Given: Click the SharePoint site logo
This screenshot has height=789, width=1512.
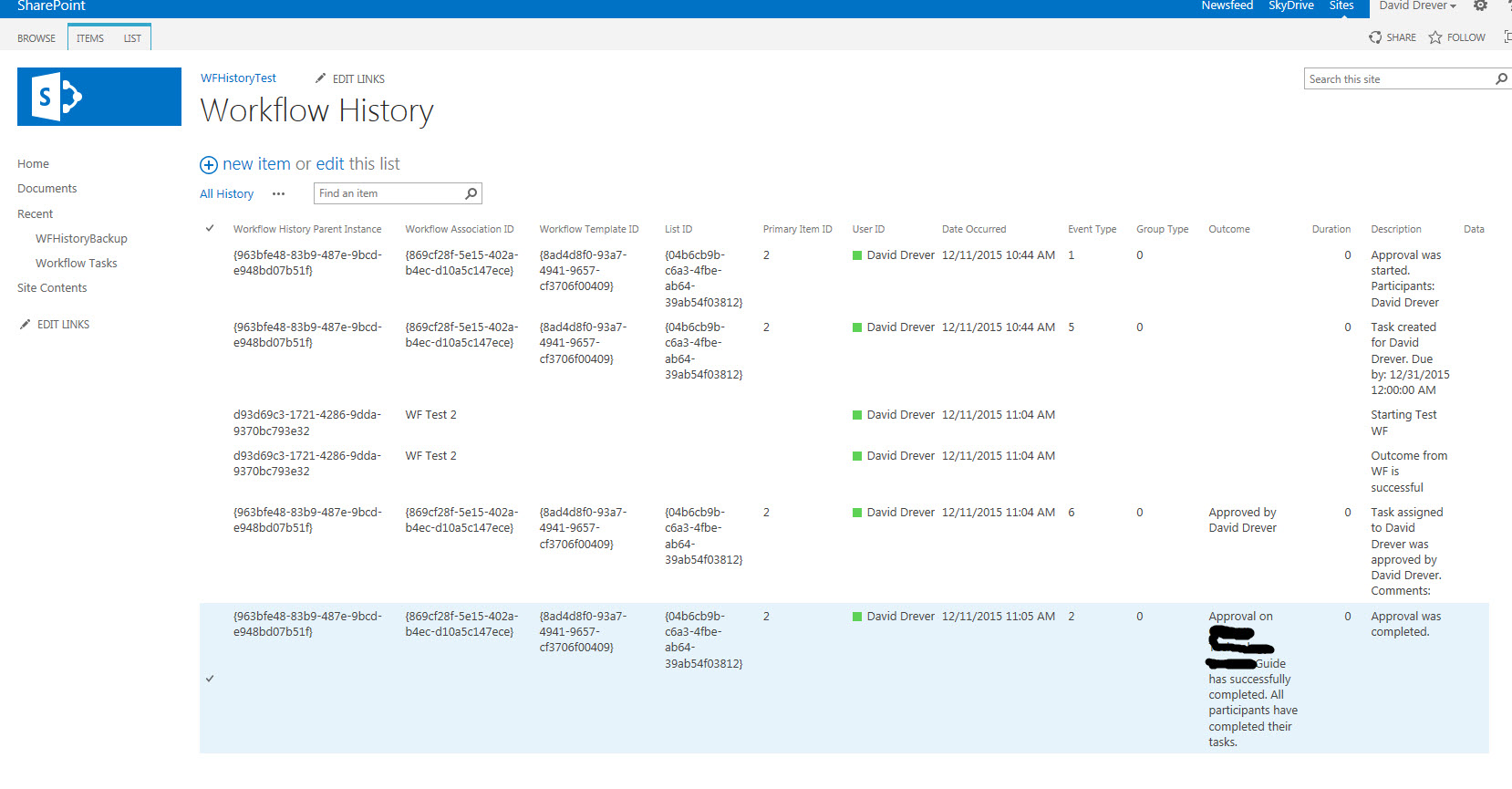Looking at the screenshot, I should pos(98,97).
